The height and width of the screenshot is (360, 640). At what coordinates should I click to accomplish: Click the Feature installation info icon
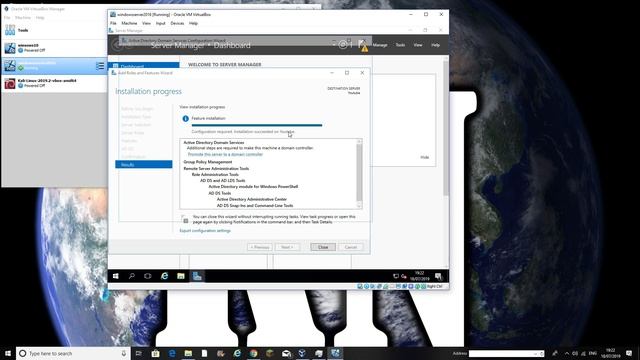click(185, 118)
